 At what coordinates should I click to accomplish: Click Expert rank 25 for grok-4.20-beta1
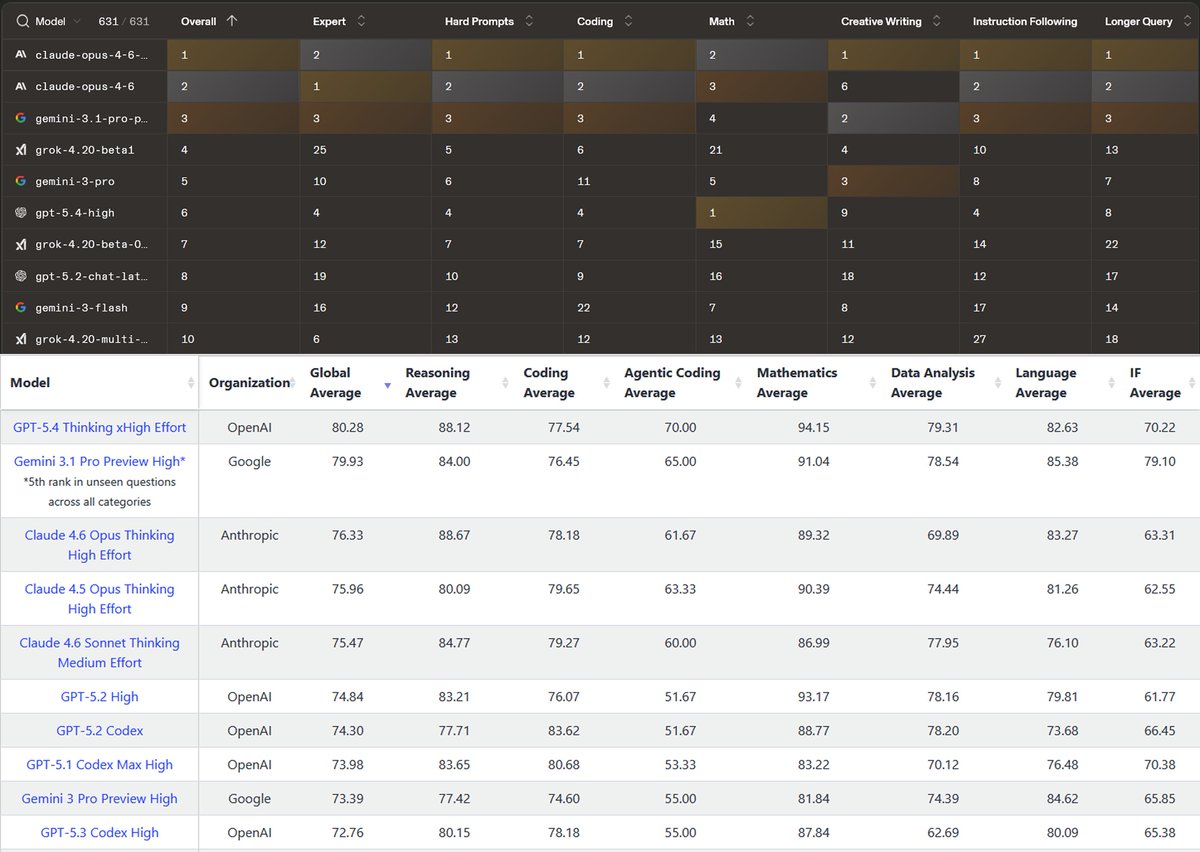319,150
